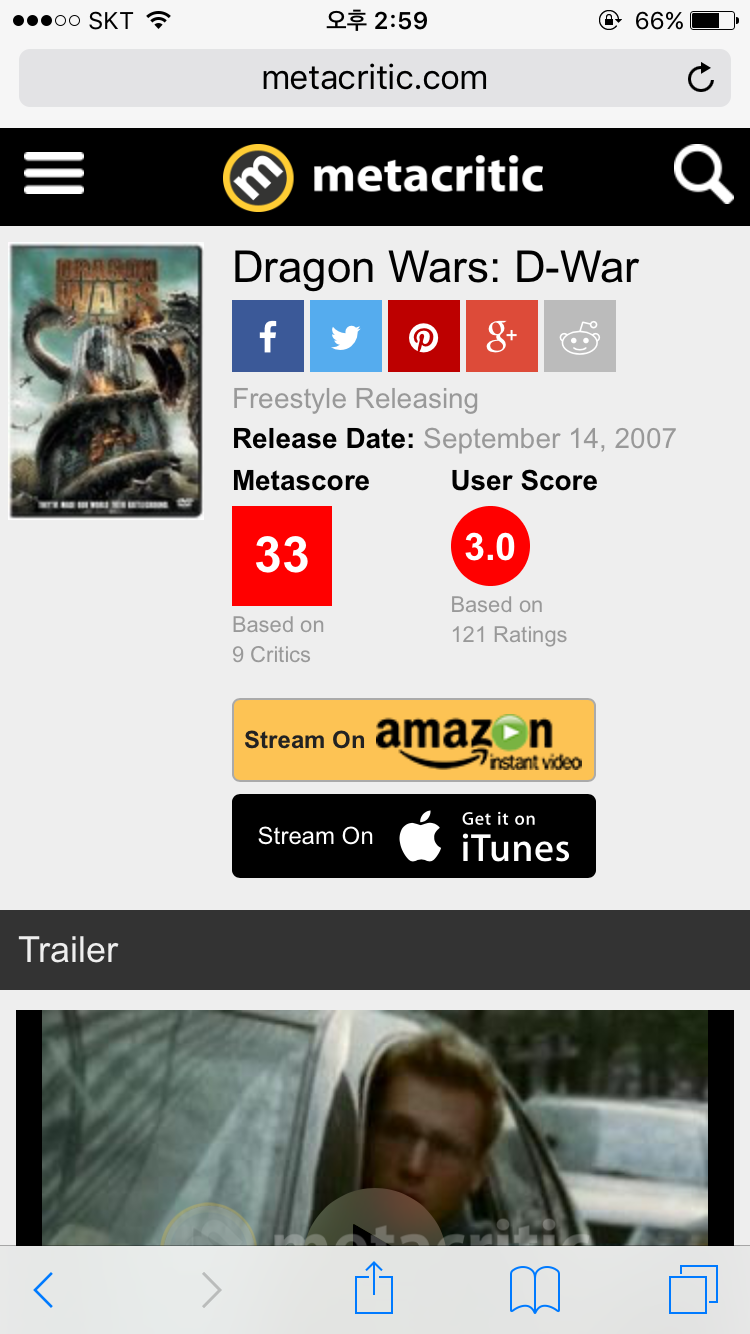Image resolution: width=750 pixels, height=1334 pixels.
Task: Open the Safari share sheet
Action: 374,1288
